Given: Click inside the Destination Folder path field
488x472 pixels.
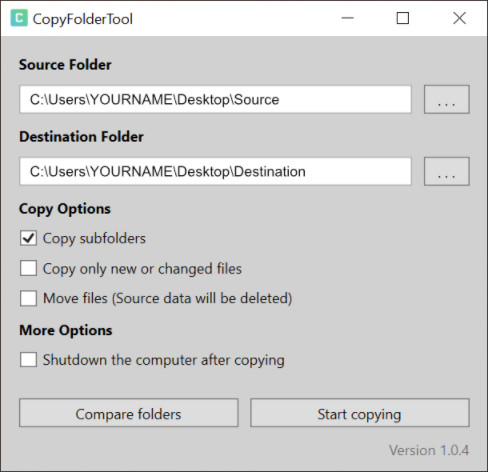Looking at the screenshot, I should click(215, 171).
